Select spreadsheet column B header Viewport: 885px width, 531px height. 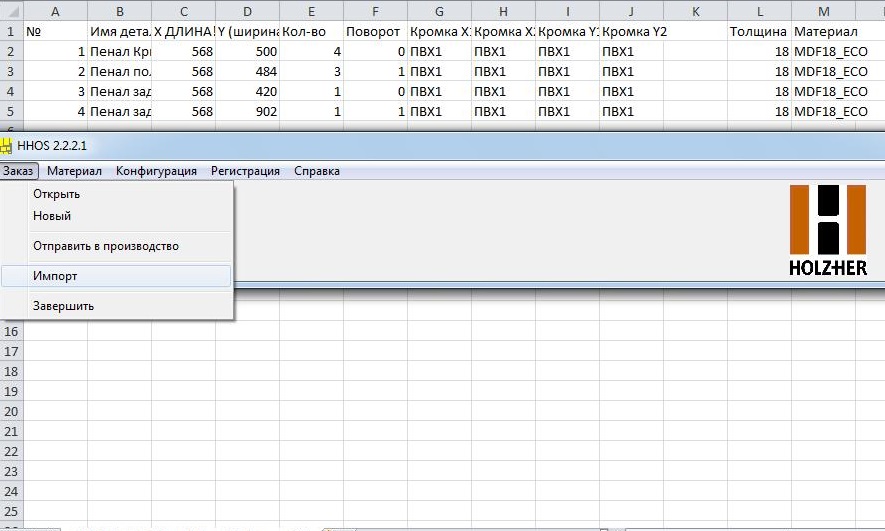pos(120,11)
